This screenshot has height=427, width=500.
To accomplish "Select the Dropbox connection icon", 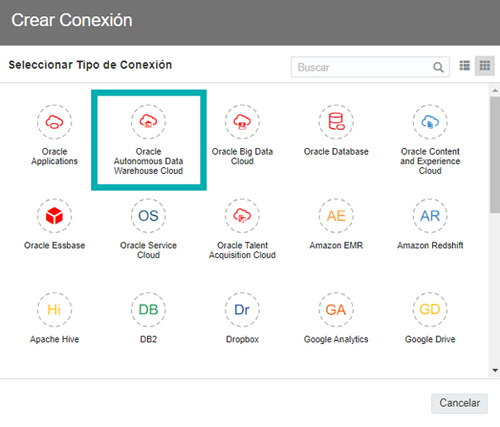I will click(x=242, y=310).
